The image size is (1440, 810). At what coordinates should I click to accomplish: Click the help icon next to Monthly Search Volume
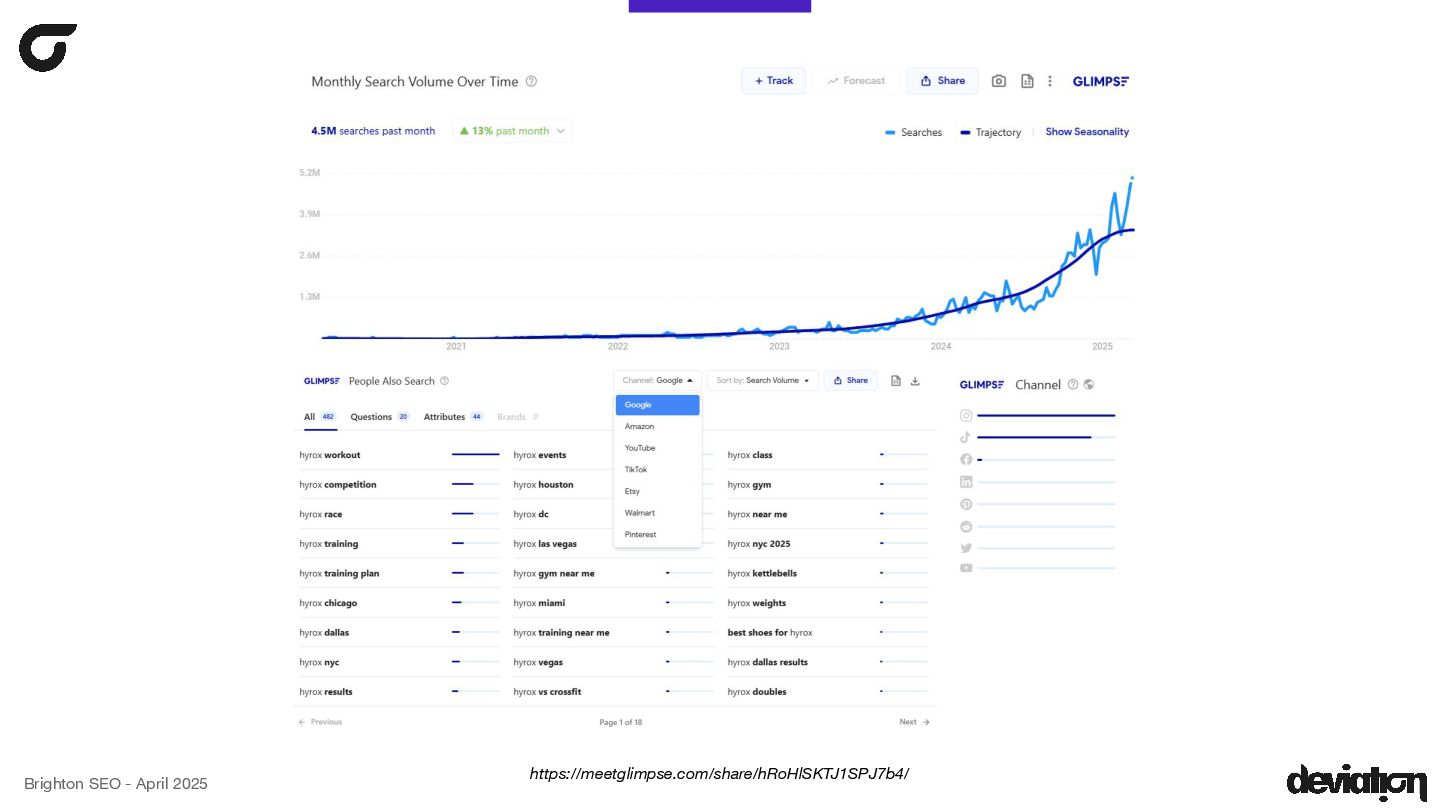pos(531,81)
